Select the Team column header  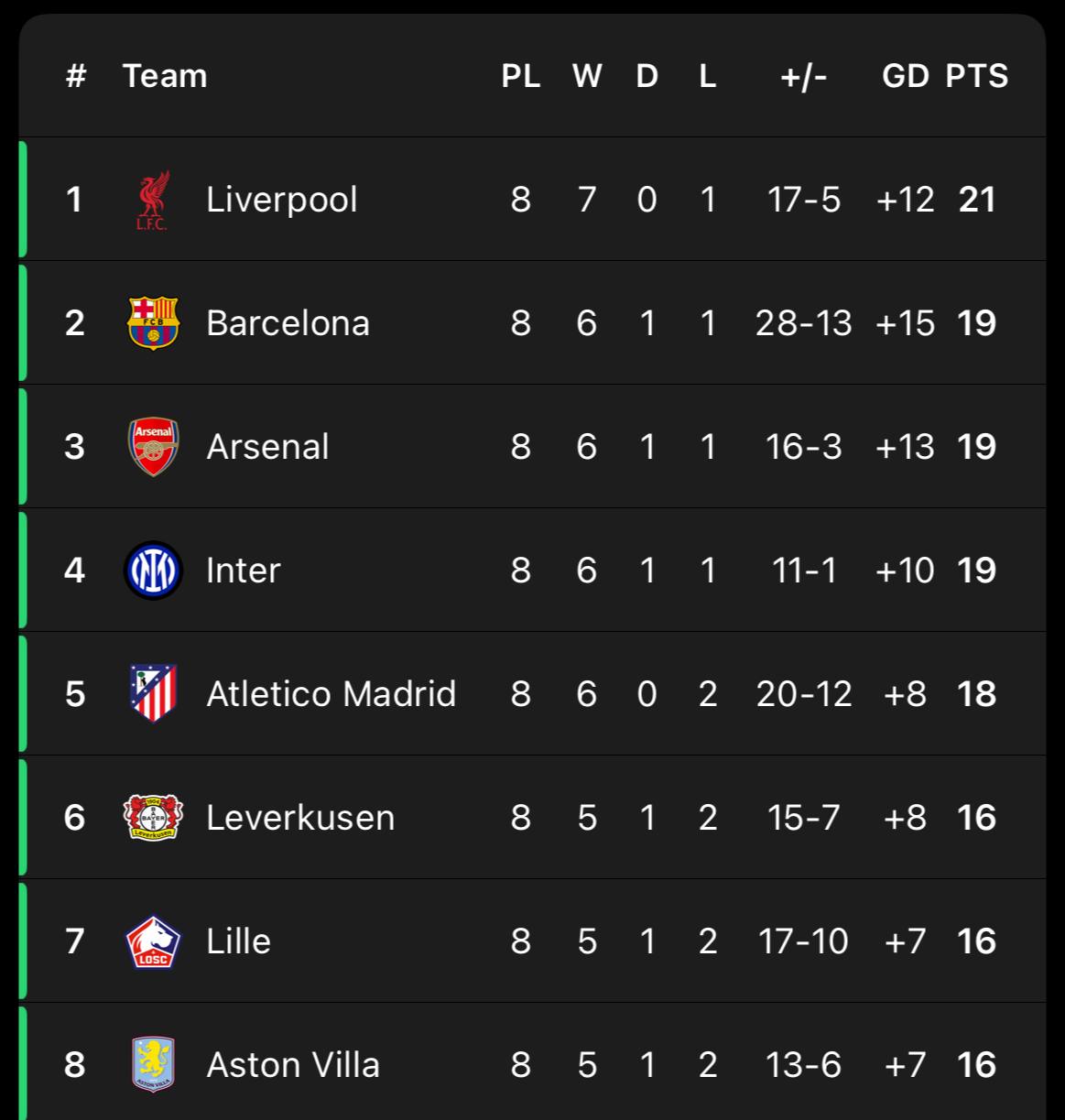[x=165, y=76]
